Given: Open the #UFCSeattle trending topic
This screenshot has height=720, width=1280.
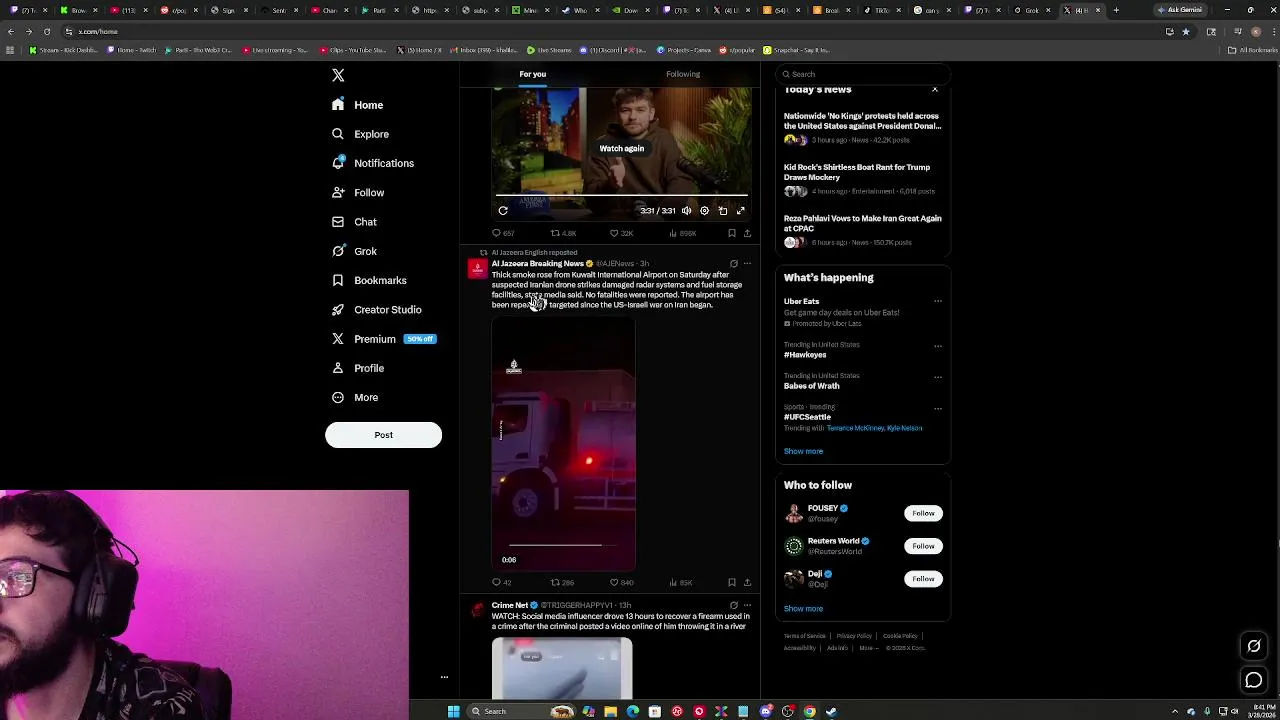Looking at the screenshot, I should 807,417.
